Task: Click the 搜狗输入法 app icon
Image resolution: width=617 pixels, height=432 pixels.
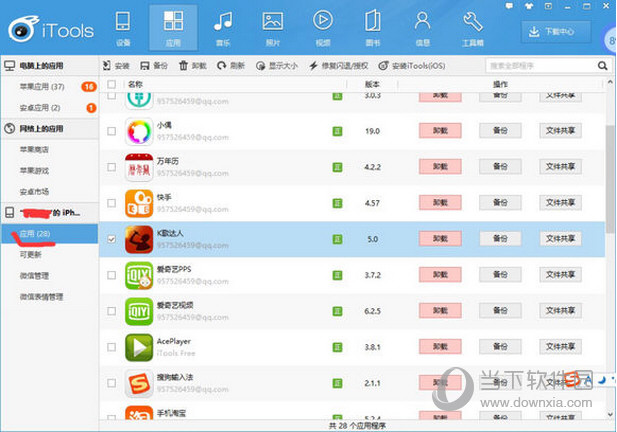Action: pyautogui.click(x=139, y=383)
